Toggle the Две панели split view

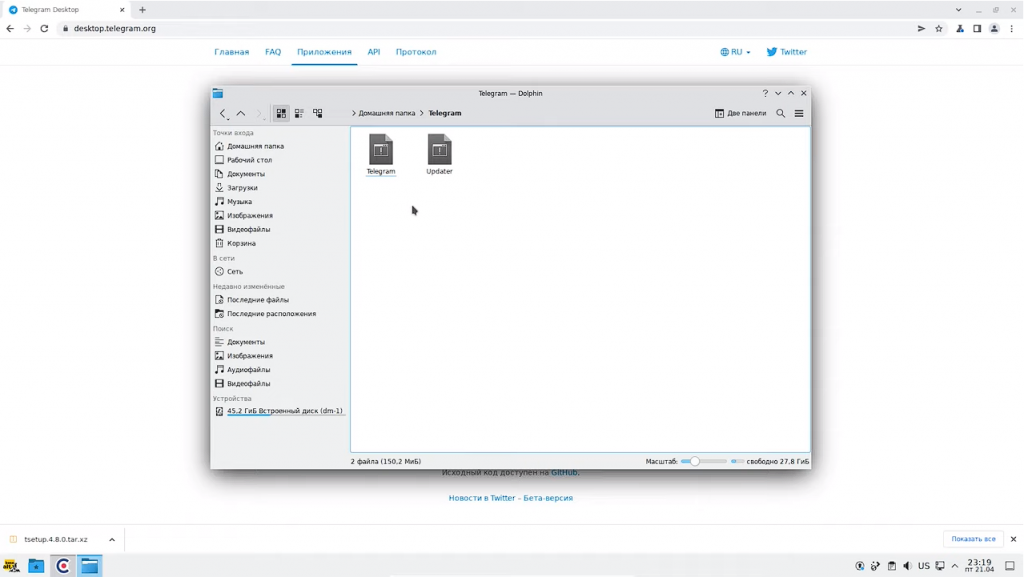tap(740, 114)
